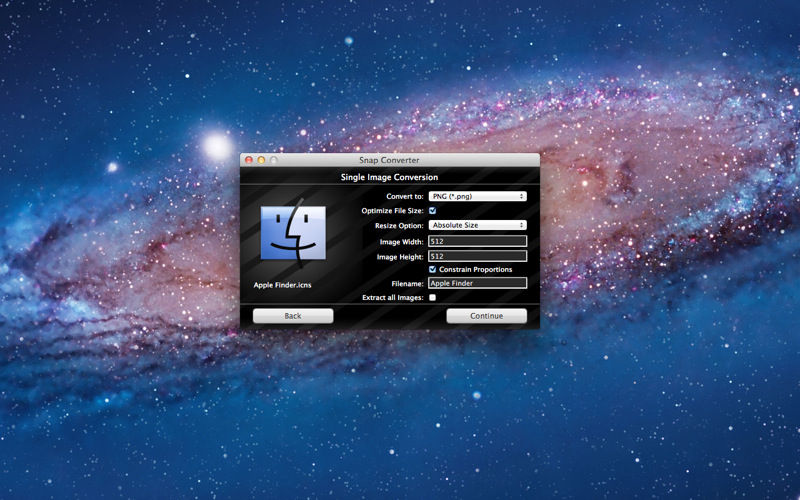Click the Image Width field
The height and width of the screenshot is (500, 800).
coord(478,241)
